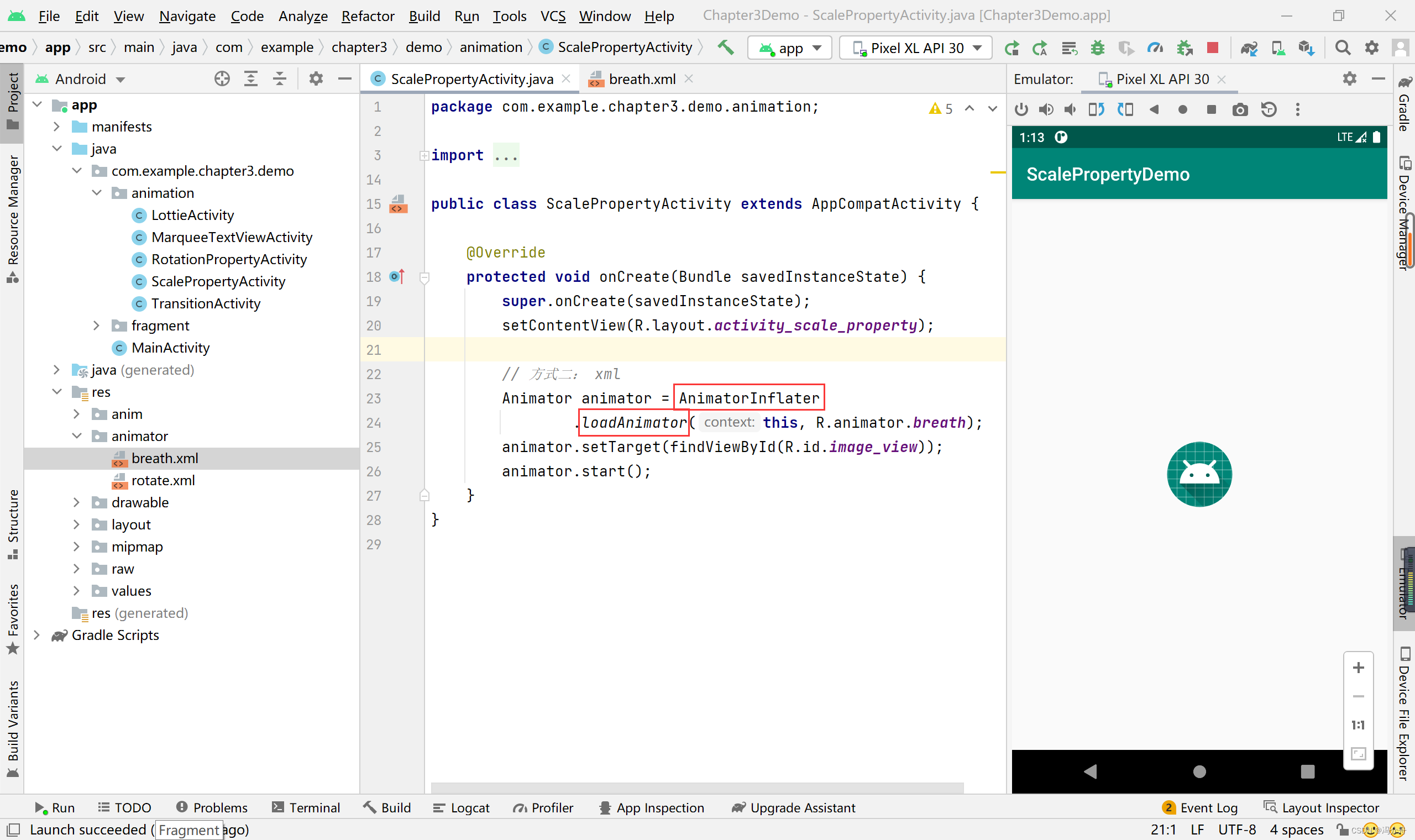Click the Make Project hammer icon
The height and width of the screenshot is (840, 1415).
(725, 48)
